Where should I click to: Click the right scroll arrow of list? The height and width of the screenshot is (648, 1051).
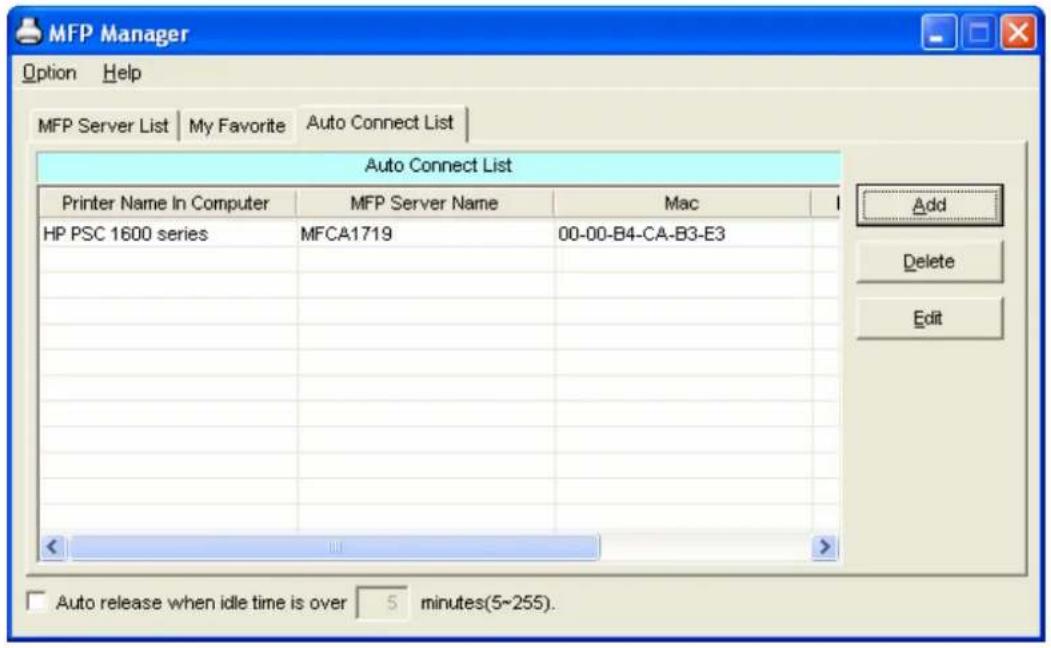824,547
